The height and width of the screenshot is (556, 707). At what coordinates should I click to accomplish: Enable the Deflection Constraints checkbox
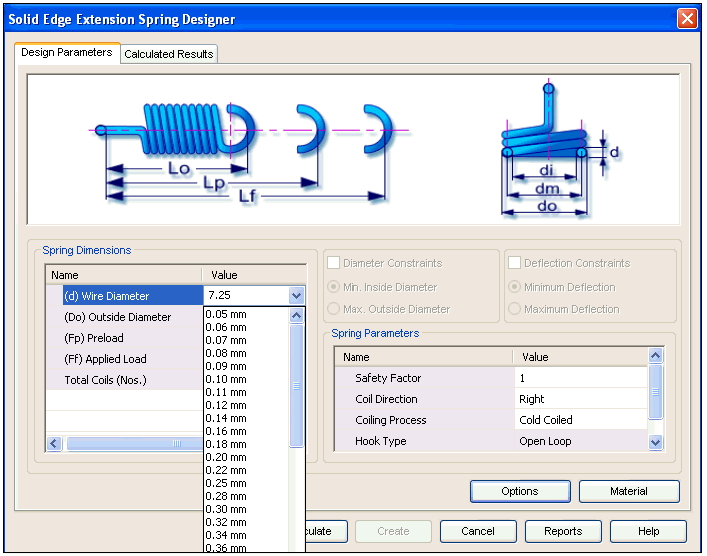pyautogui.click(x=515, y=263)
